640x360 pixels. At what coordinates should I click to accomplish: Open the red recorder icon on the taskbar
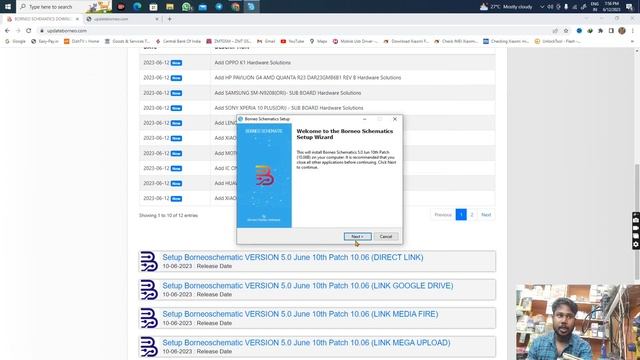[121, 7]
